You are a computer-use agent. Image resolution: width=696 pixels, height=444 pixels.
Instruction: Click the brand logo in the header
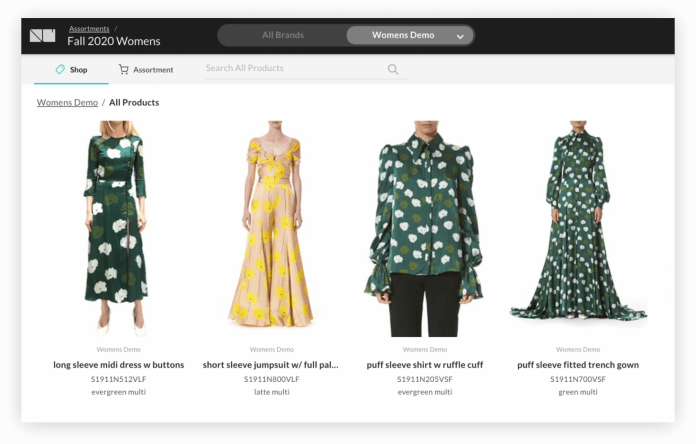click(42, 36)
